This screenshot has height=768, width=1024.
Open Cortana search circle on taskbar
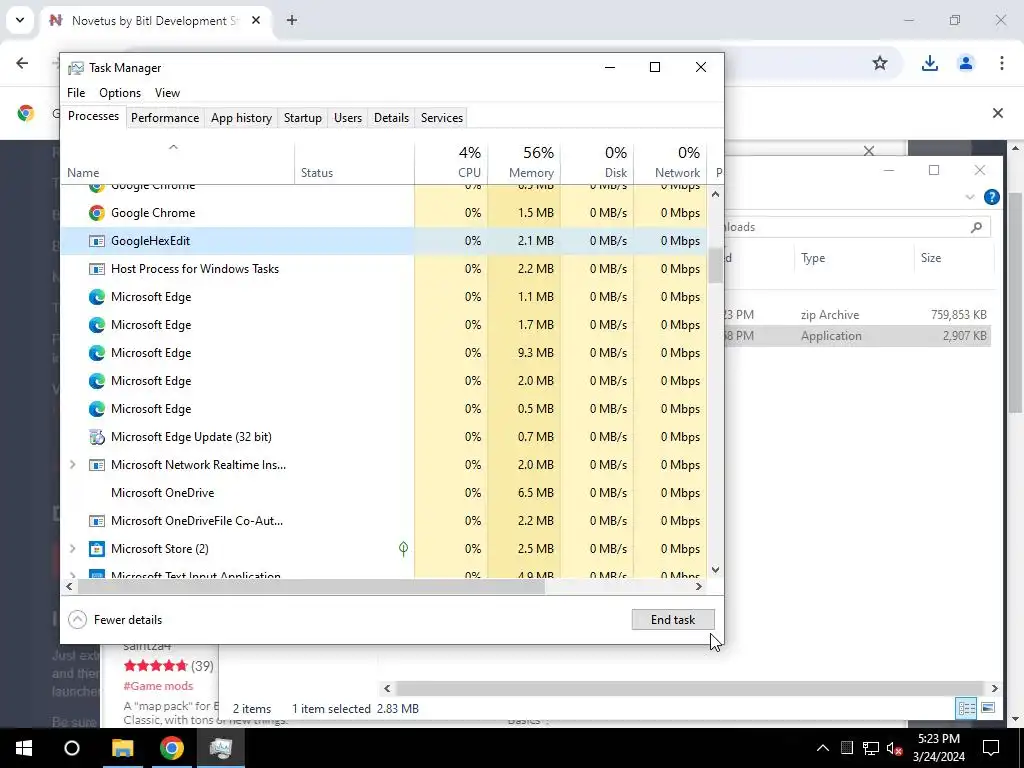[x=72, y=748]
